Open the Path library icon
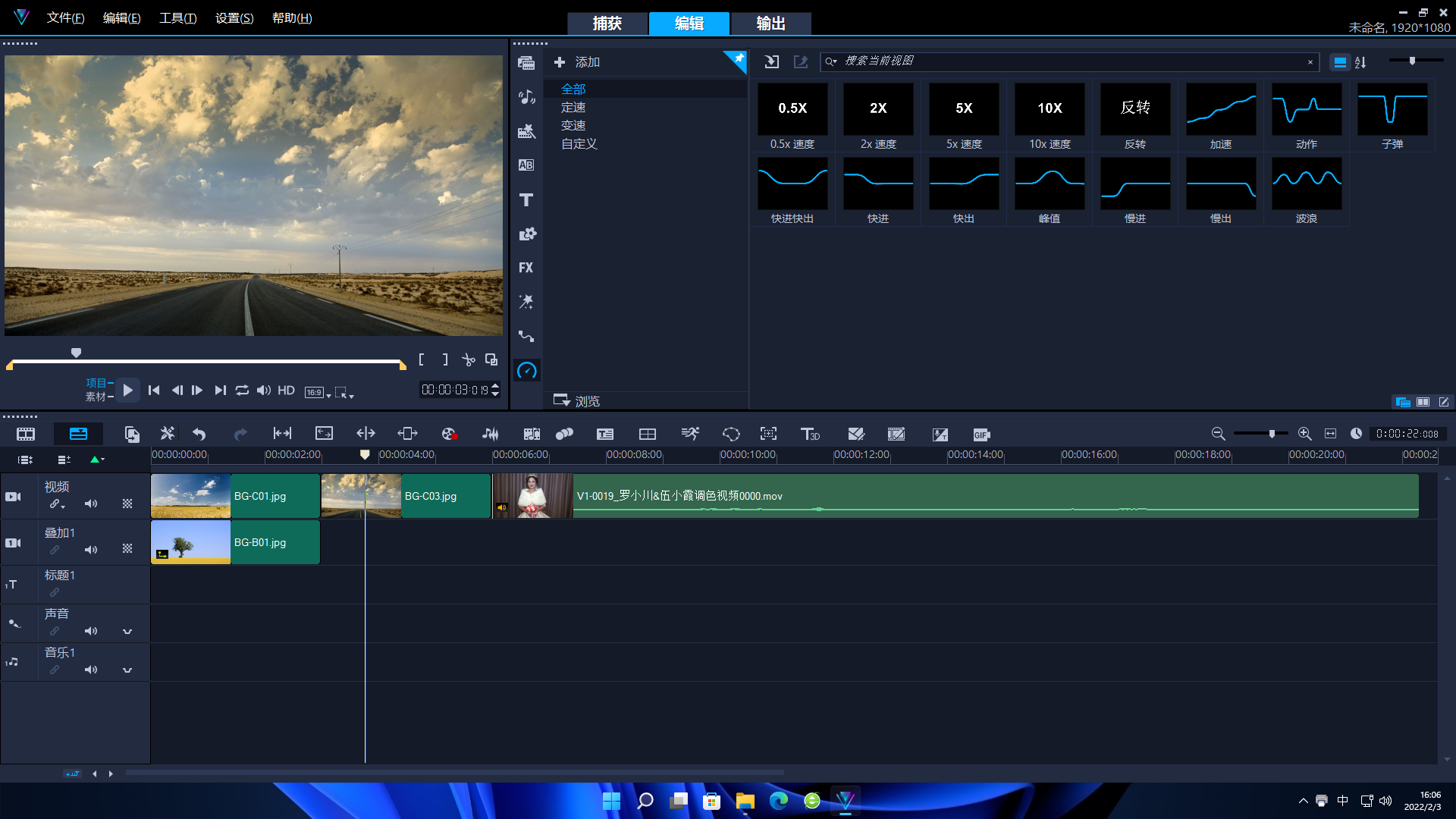 click(x=526, y=336)
